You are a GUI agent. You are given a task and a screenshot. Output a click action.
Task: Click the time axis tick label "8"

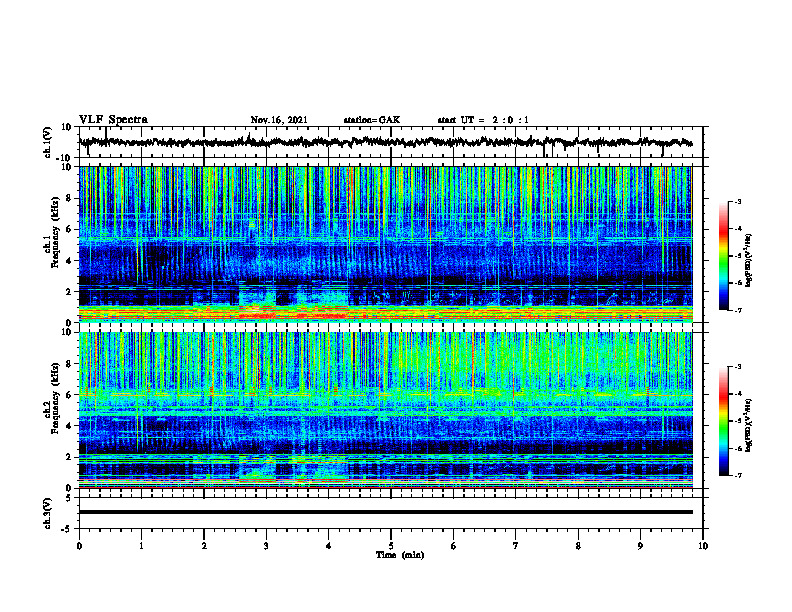pyautogui.click(x=578, y=546)
